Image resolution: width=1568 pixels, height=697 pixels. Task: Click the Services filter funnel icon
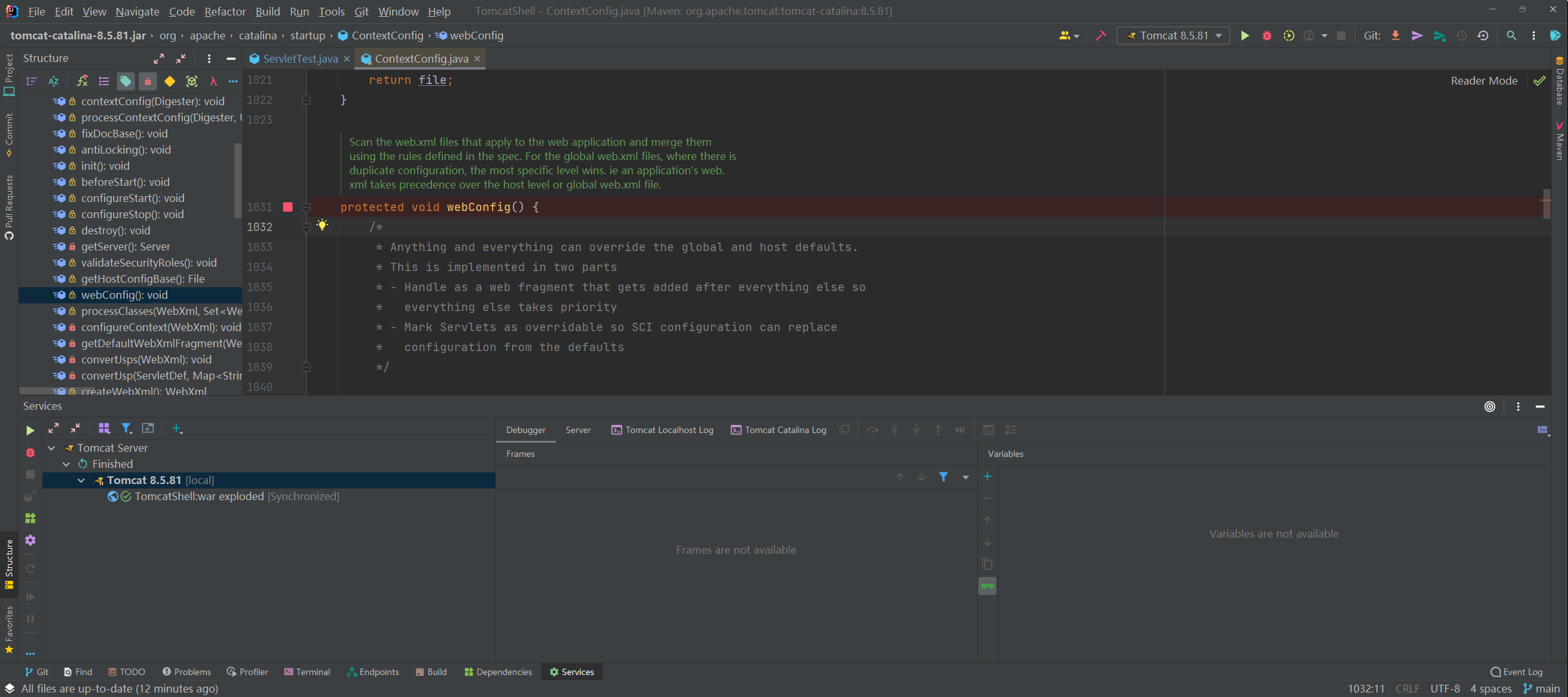pos(127,429)
